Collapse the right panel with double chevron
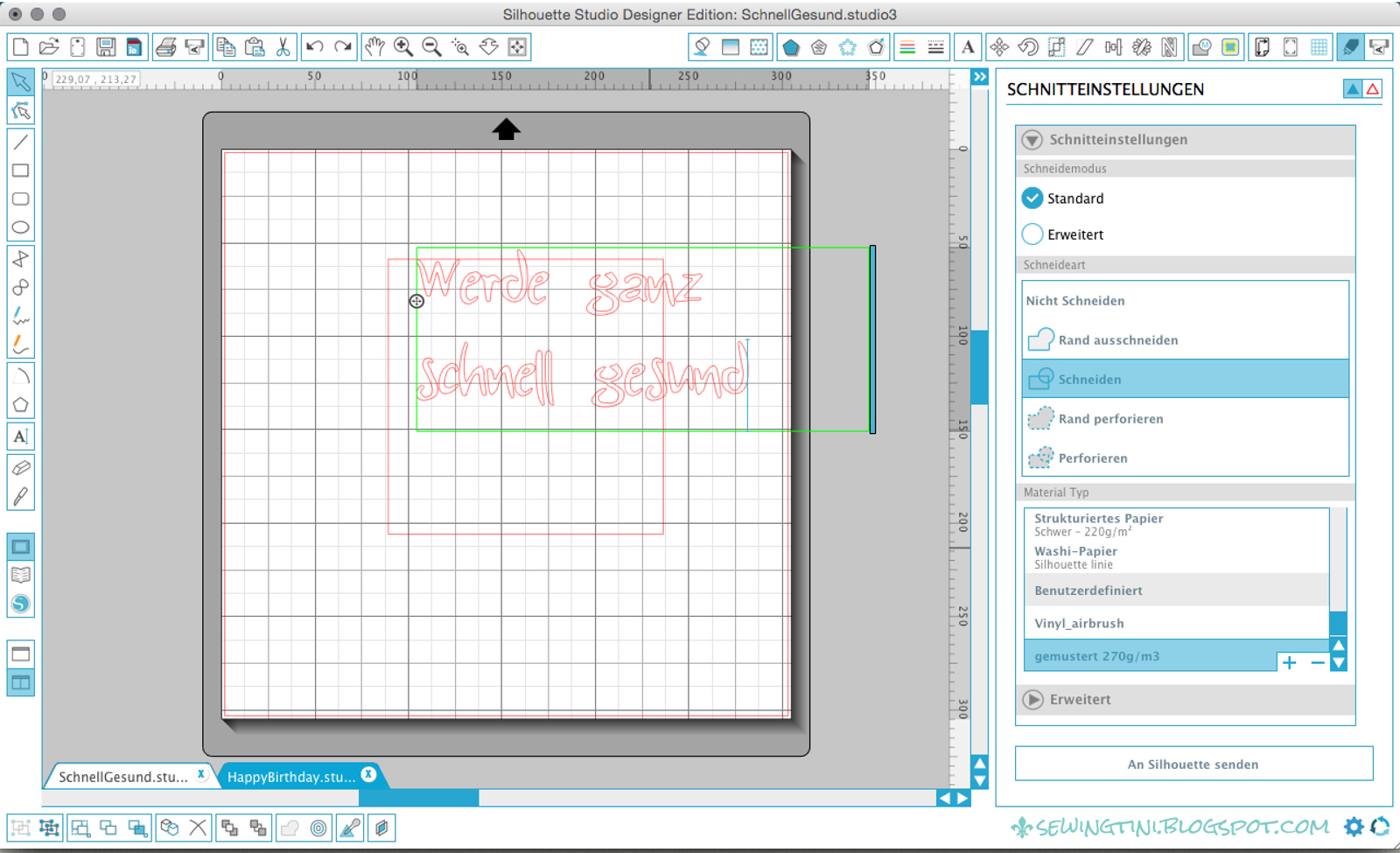The height and width of the screenshot is (853, 1400). [x=979, y=77]
